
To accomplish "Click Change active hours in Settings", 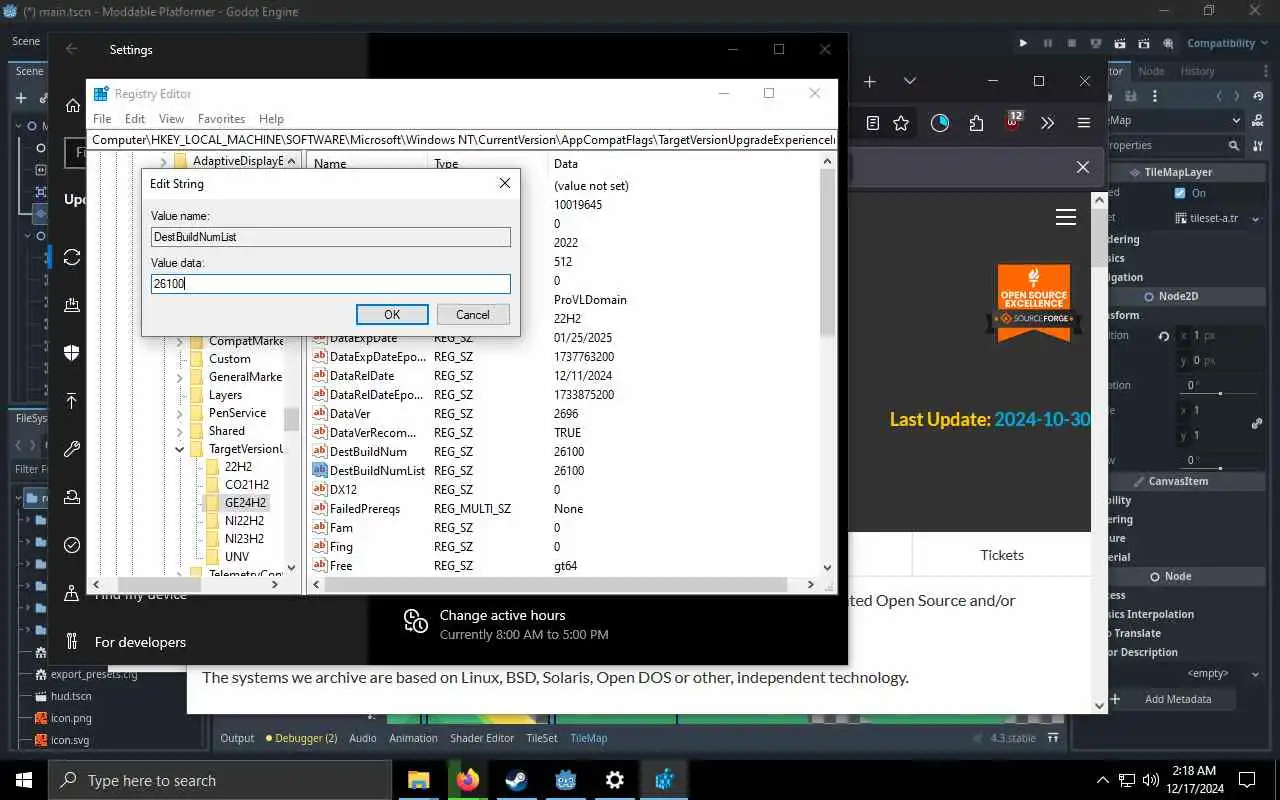I will [502, 615].
